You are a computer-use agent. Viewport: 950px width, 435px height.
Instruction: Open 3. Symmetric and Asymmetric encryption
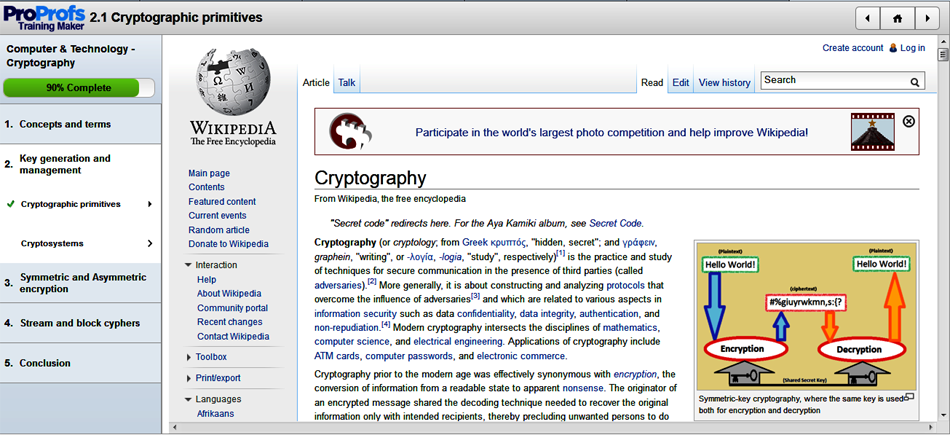[81, 283]
